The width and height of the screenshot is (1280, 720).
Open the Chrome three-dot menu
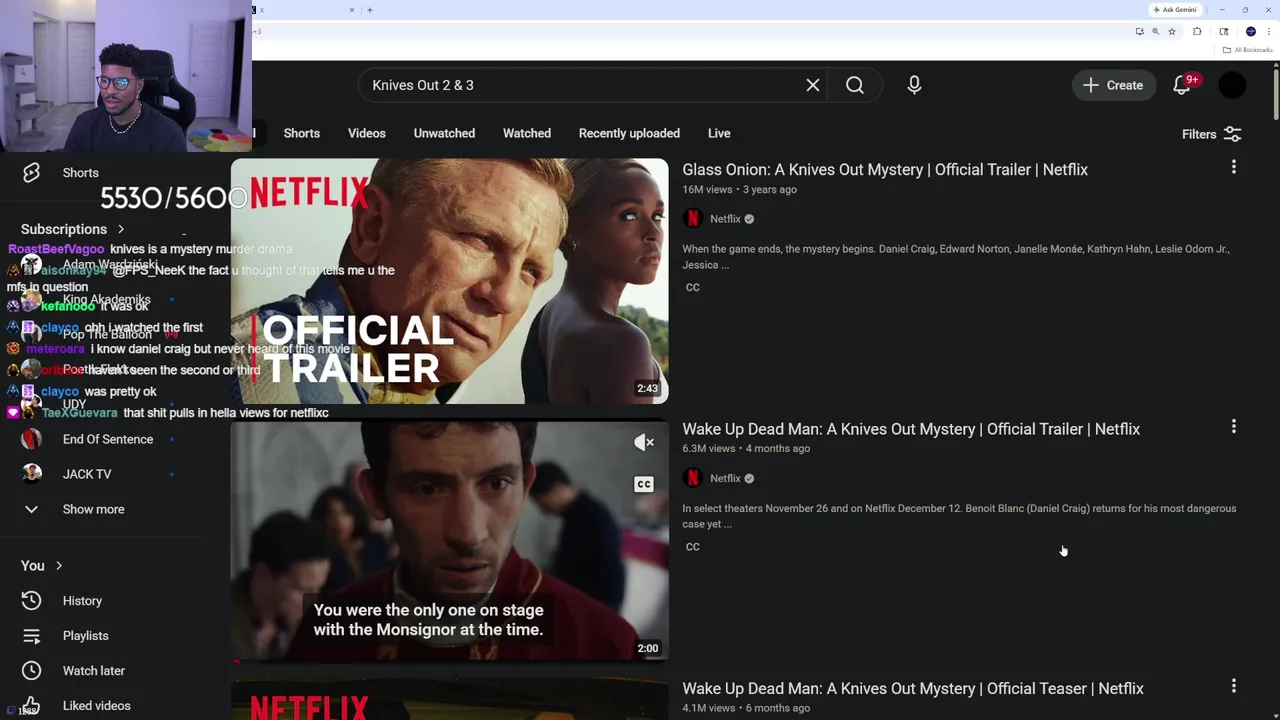(x=1269, y=31)
